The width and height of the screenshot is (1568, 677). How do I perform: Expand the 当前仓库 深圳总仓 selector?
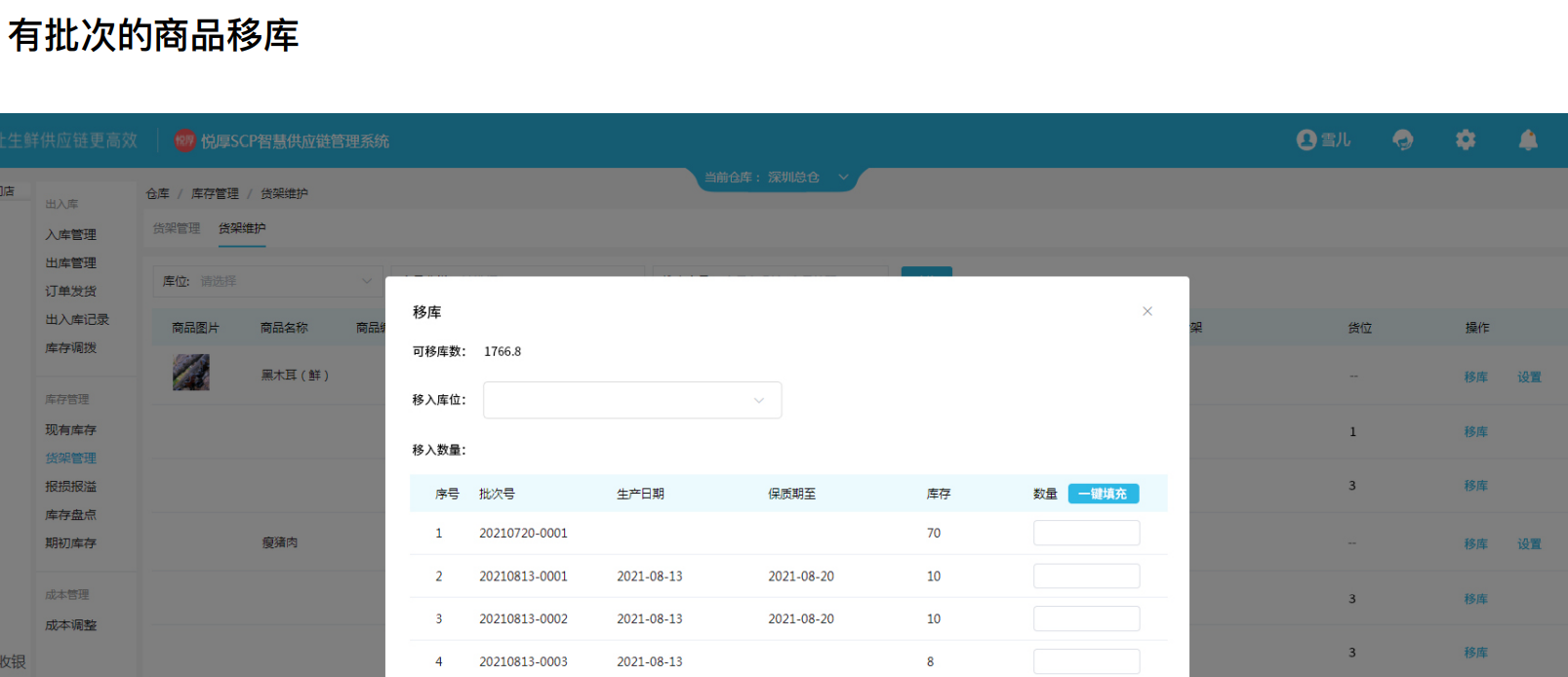click(x=777, y=178)
